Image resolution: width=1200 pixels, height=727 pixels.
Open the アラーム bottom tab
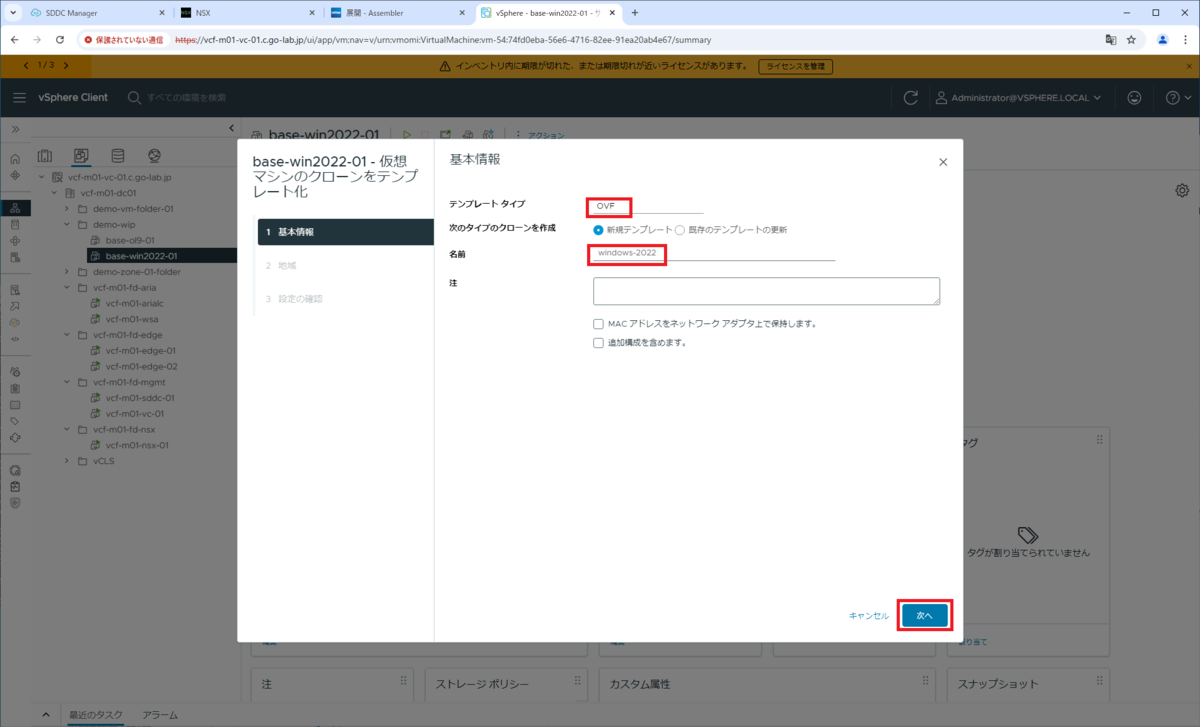point(160,715)
